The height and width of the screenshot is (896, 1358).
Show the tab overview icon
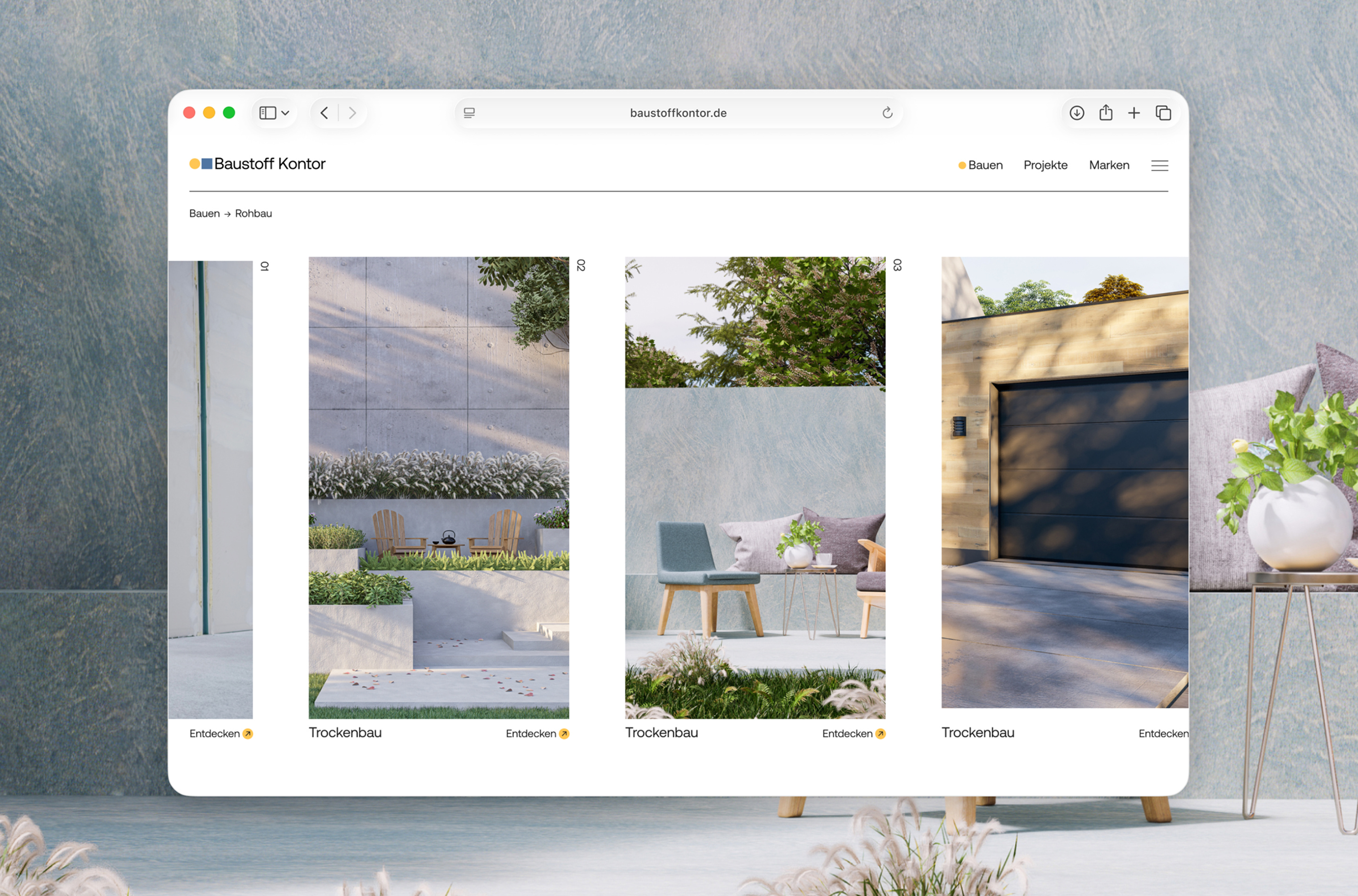coord(1163,113)
